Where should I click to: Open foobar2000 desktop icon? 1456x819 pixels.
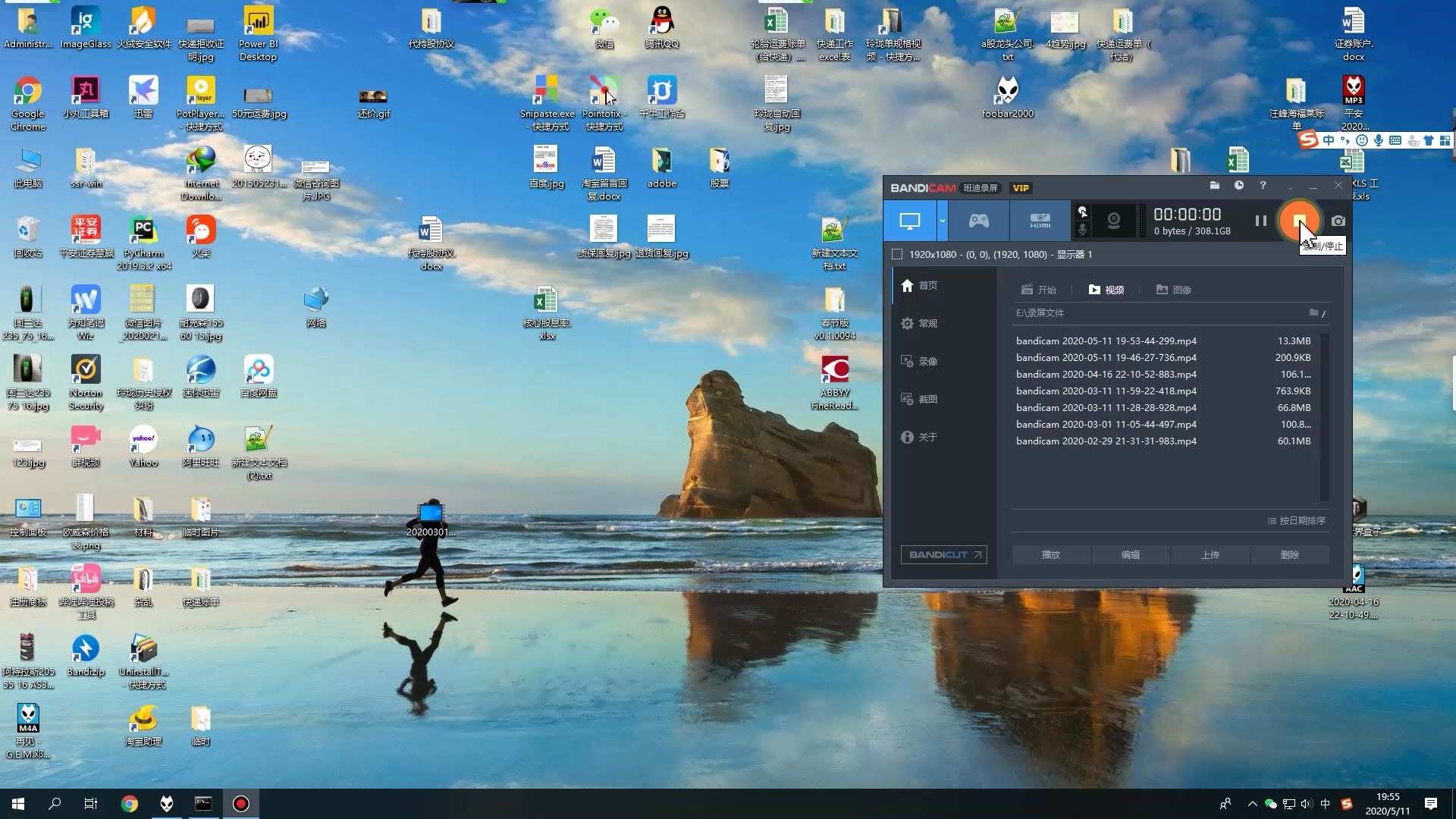tap(1008, 98)
